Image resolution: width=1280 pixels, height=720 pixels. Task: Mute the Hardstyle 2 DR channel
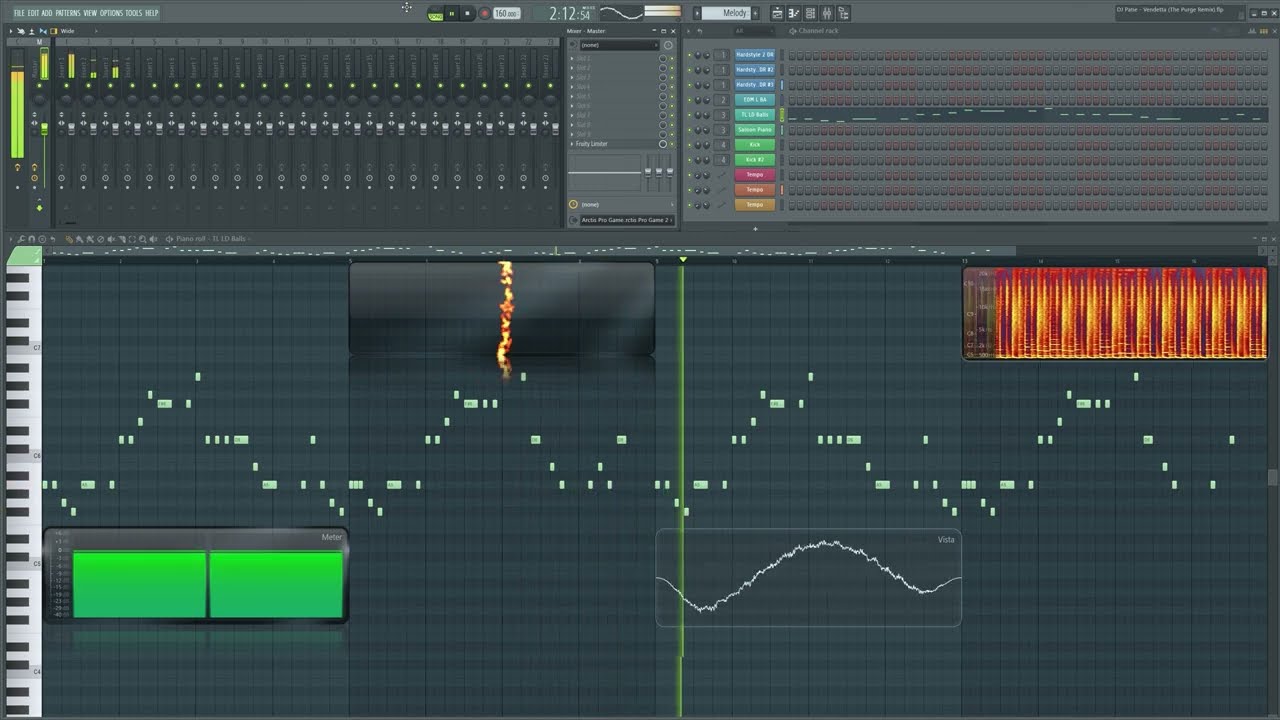click(x=688, y=54)
